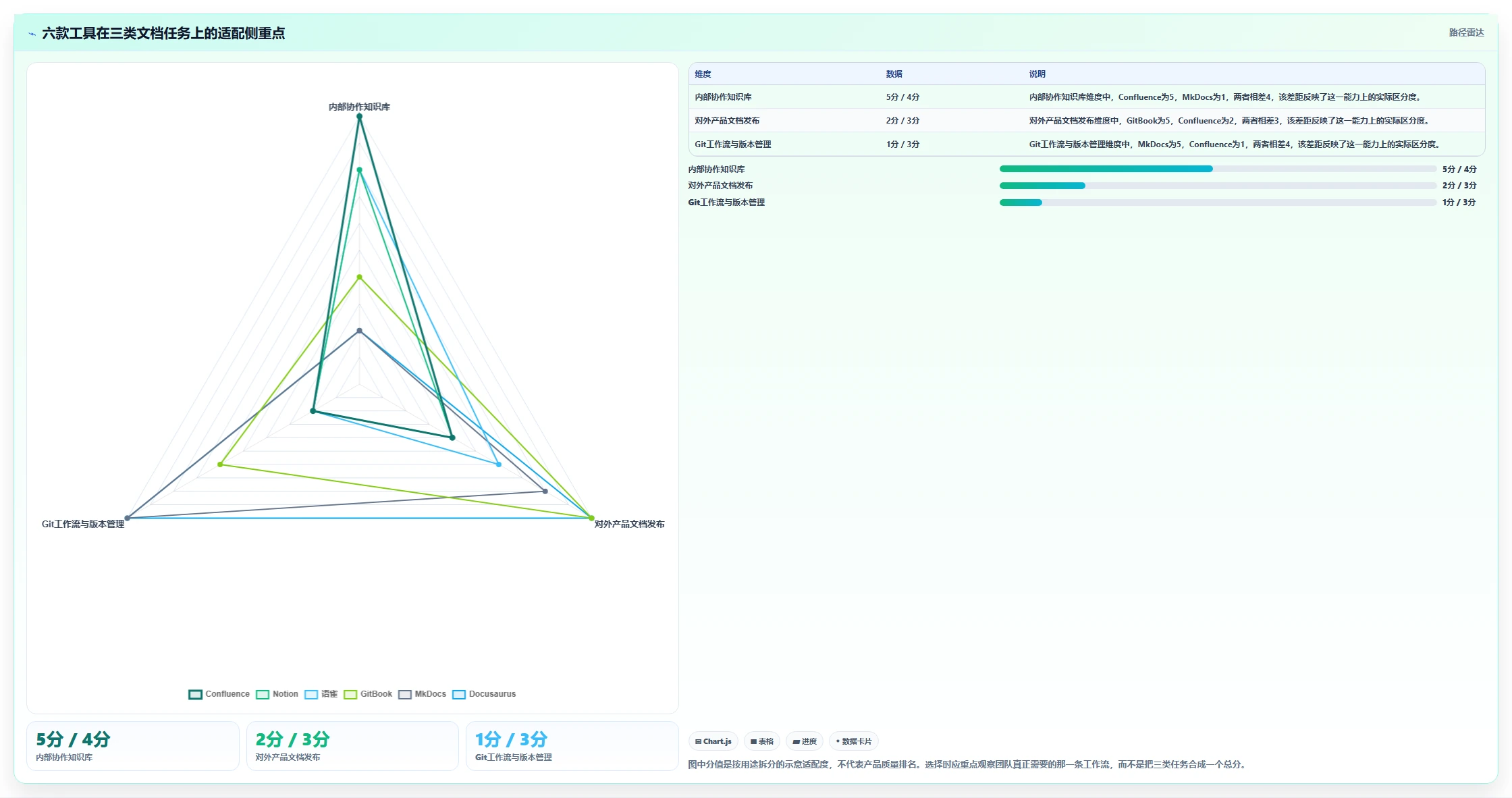Click the 对外产品文档发布 radar axis label
Viewport: 1512px width, 798px height.
tap(629, 524)
